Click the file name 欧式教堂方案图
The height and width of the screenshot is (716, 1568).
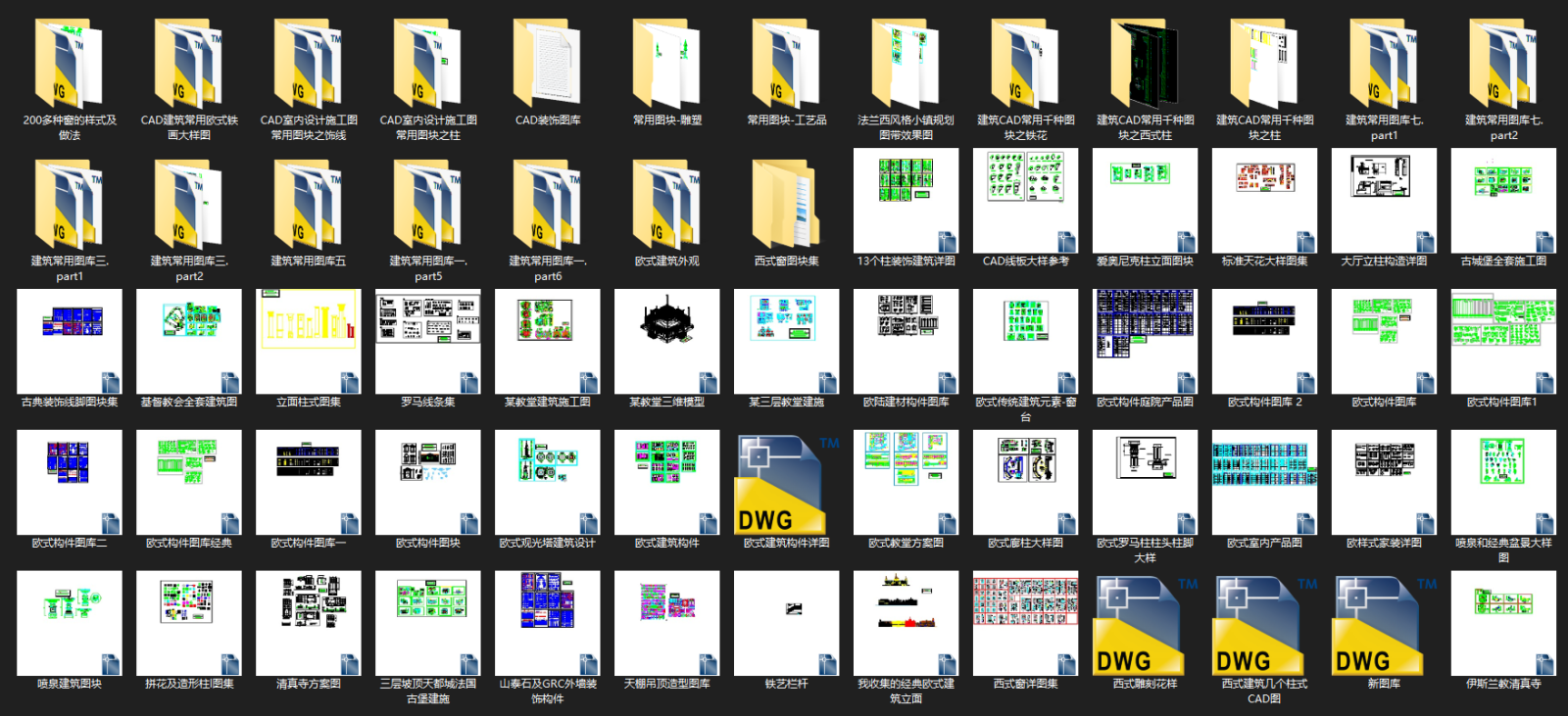[x=906, y=543]
